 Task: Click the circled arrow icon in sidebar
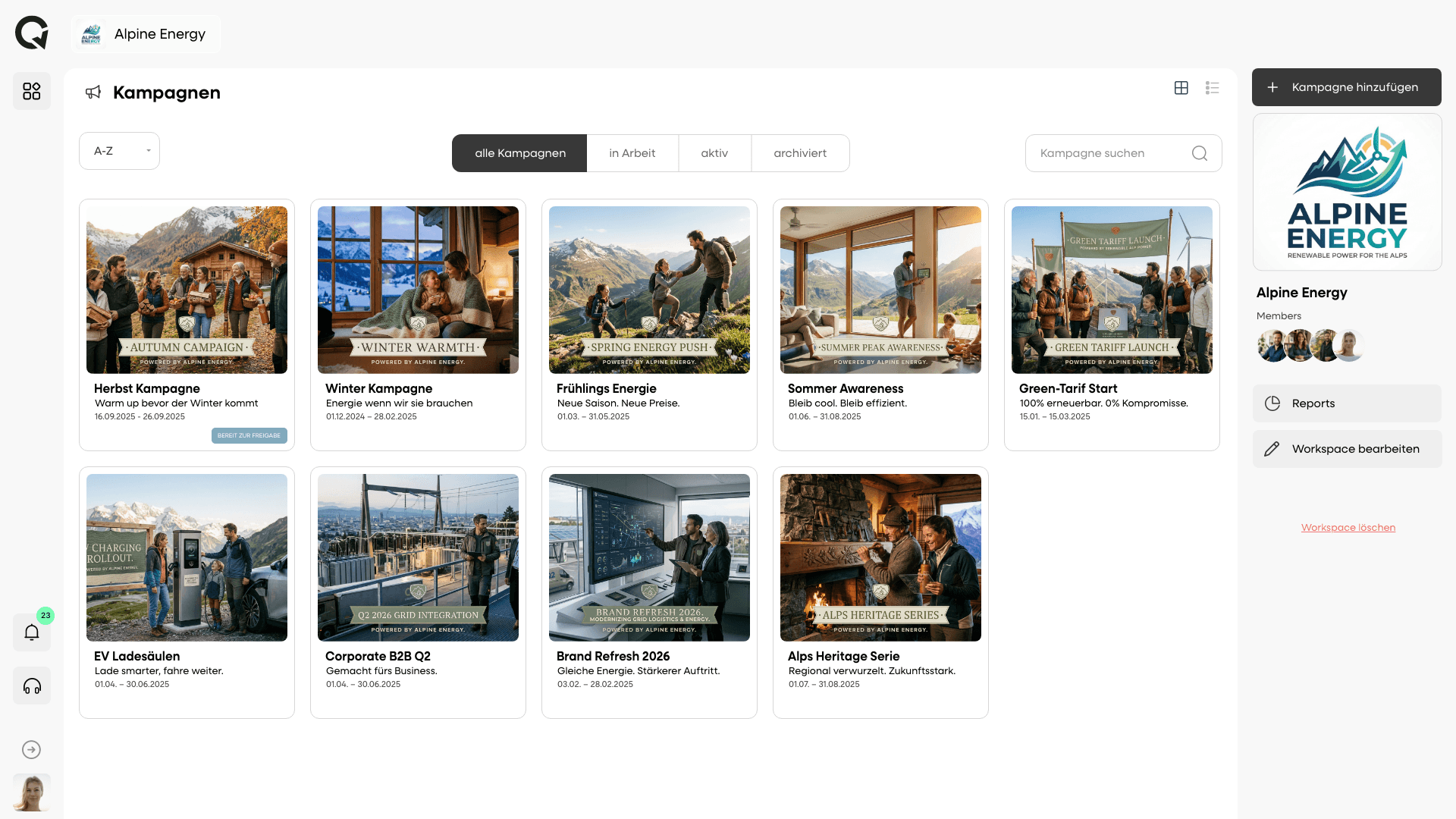32,750
